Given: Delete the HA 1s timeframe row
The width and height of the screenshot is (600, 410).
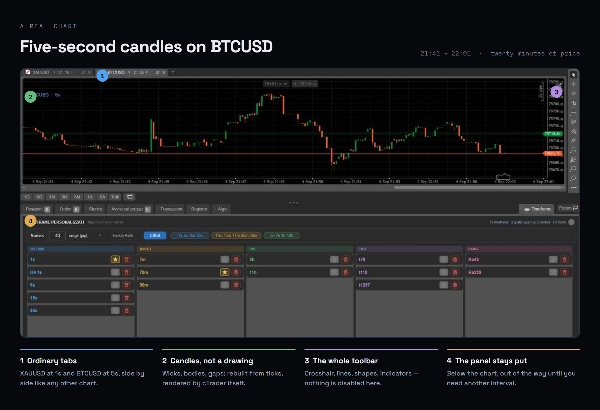Looking at the screenshot, I should [x=127, y=272].
